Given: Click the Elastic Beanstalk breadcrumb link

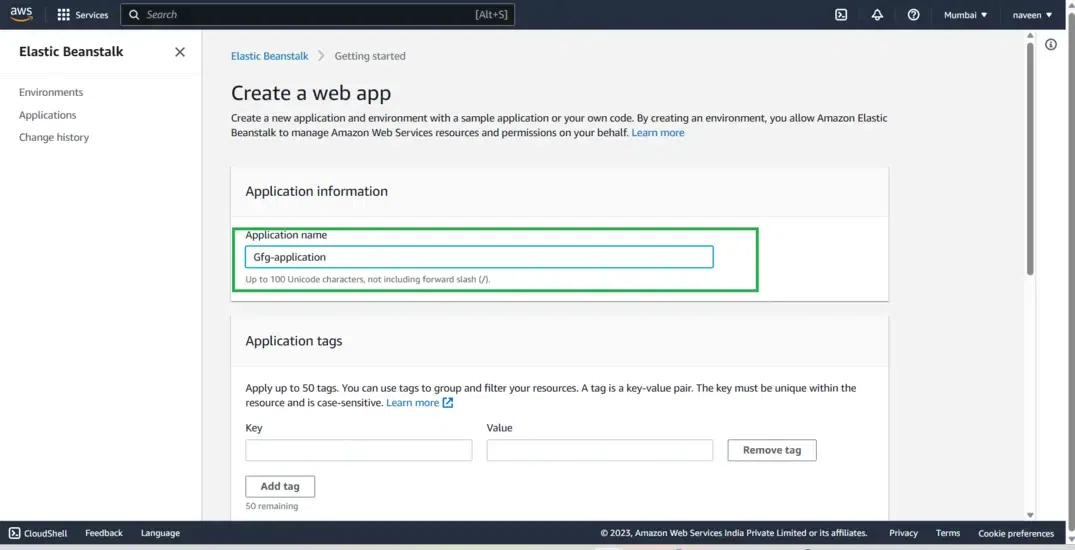Looking at the screenshot, I should [x=269, y=56].
